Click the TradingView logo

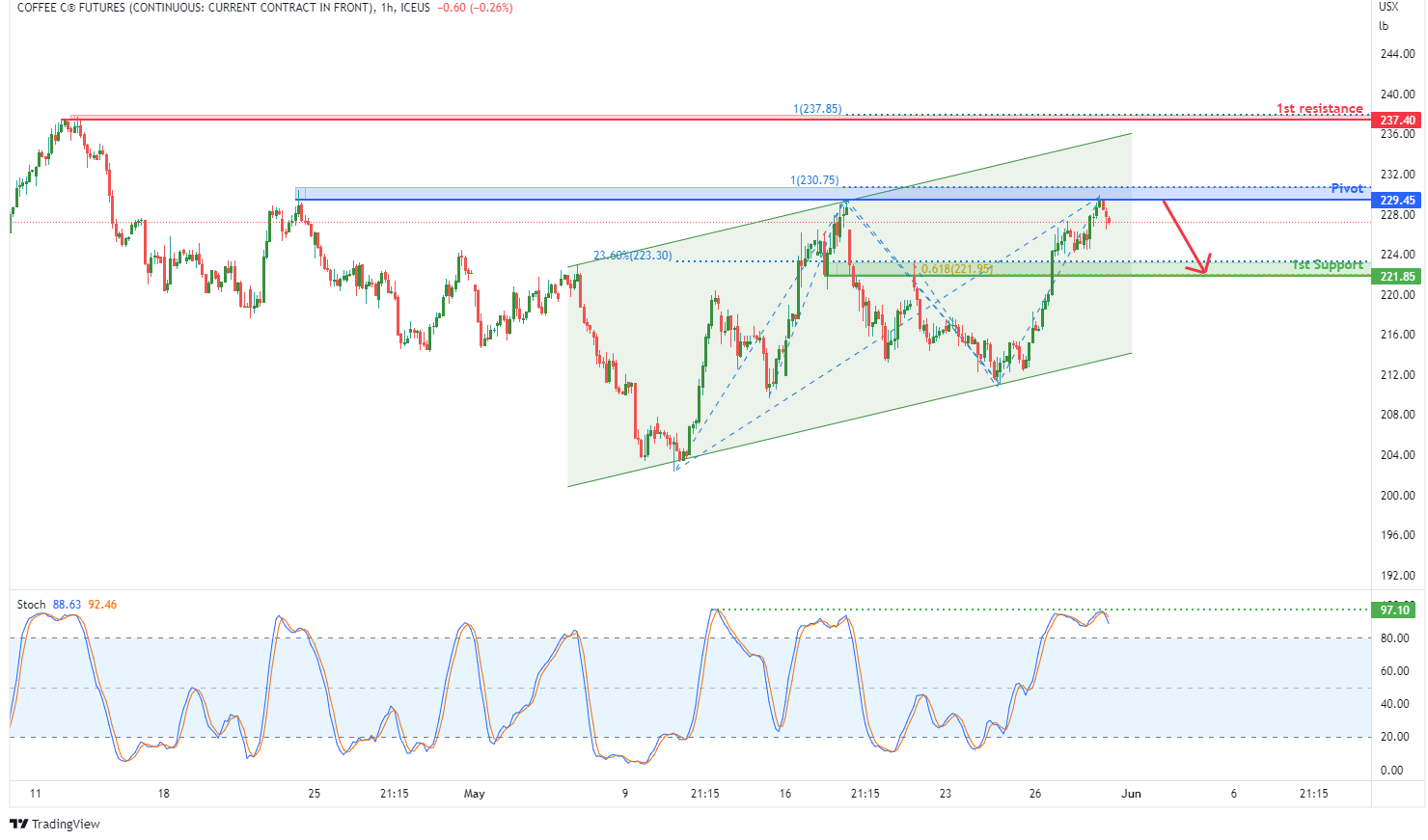[x=54, y=824]
